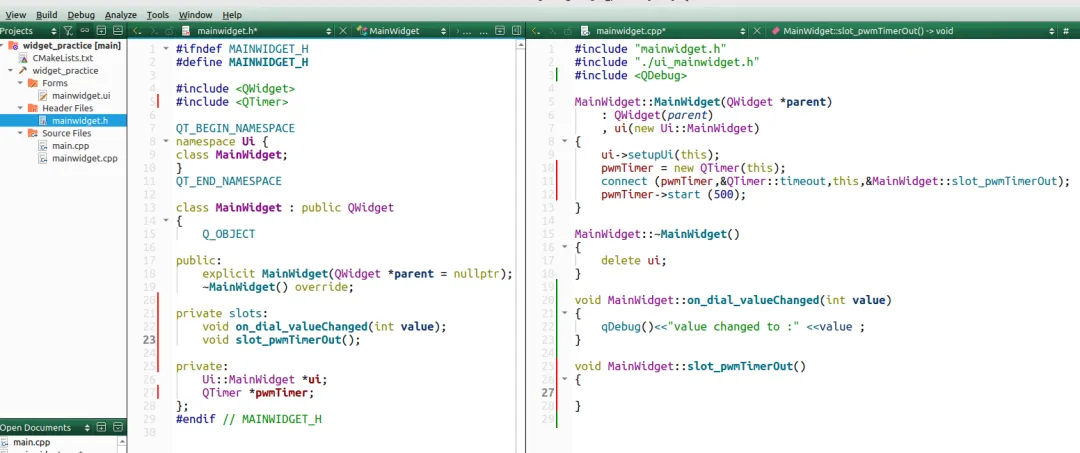
Task: Fold the #ifndef block at line 1
Action: 165,49
